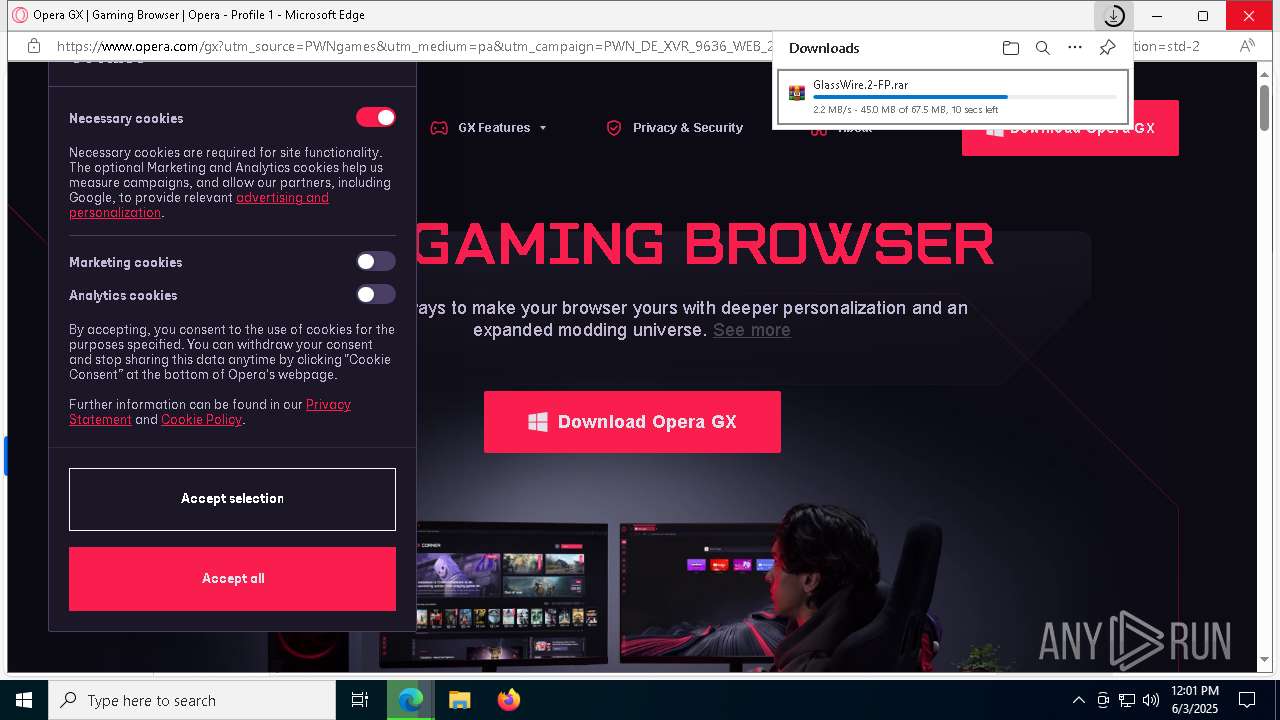Open the Edge downloads toolbar button

tap(1113, 16)
